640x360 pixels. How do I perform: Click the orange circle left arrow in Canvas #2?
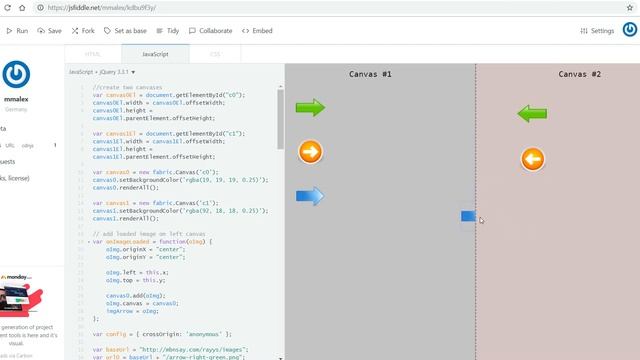[x=533, y=159]
